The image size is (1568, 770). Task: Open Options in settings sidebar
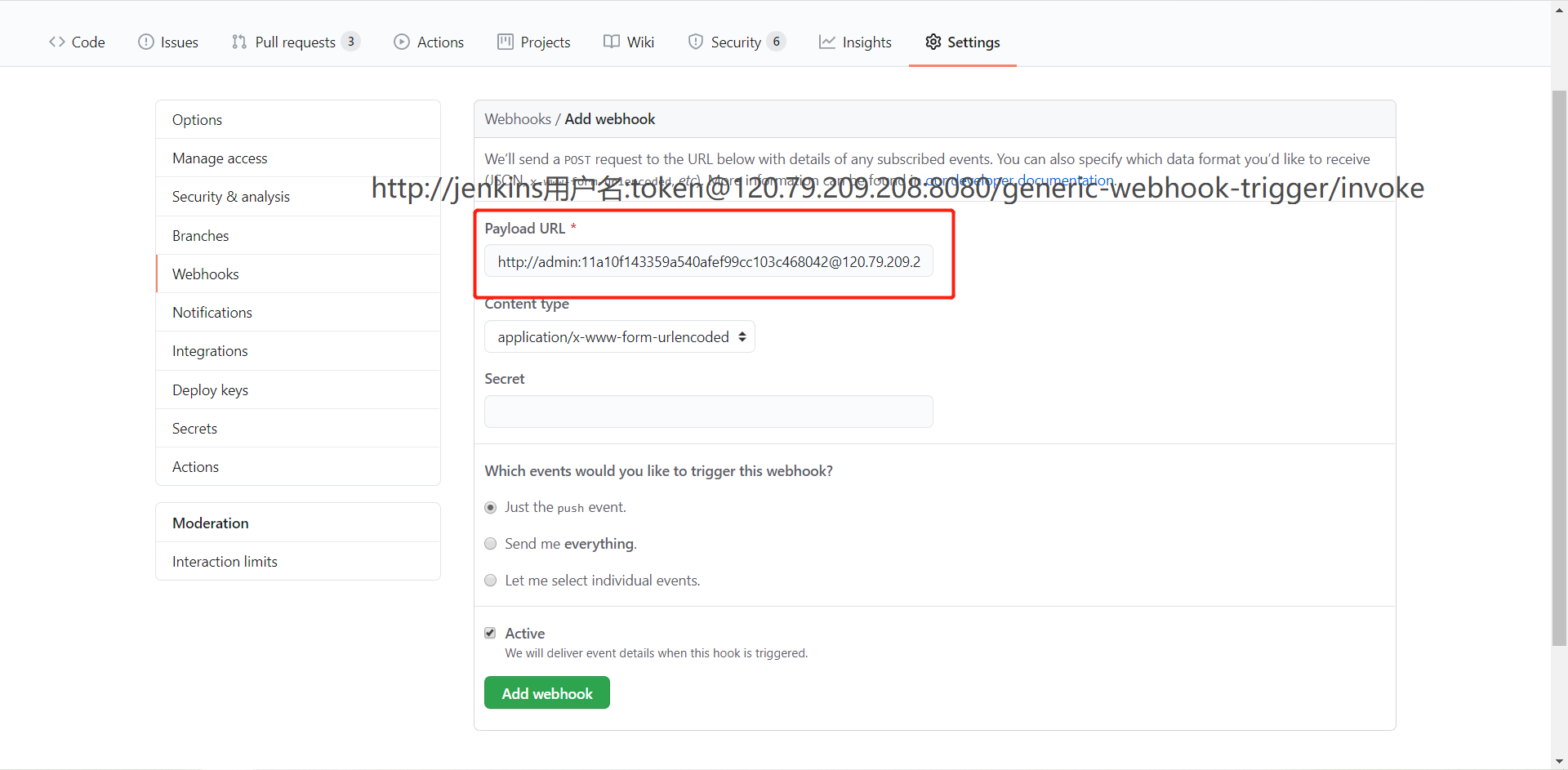click(298, 120)
